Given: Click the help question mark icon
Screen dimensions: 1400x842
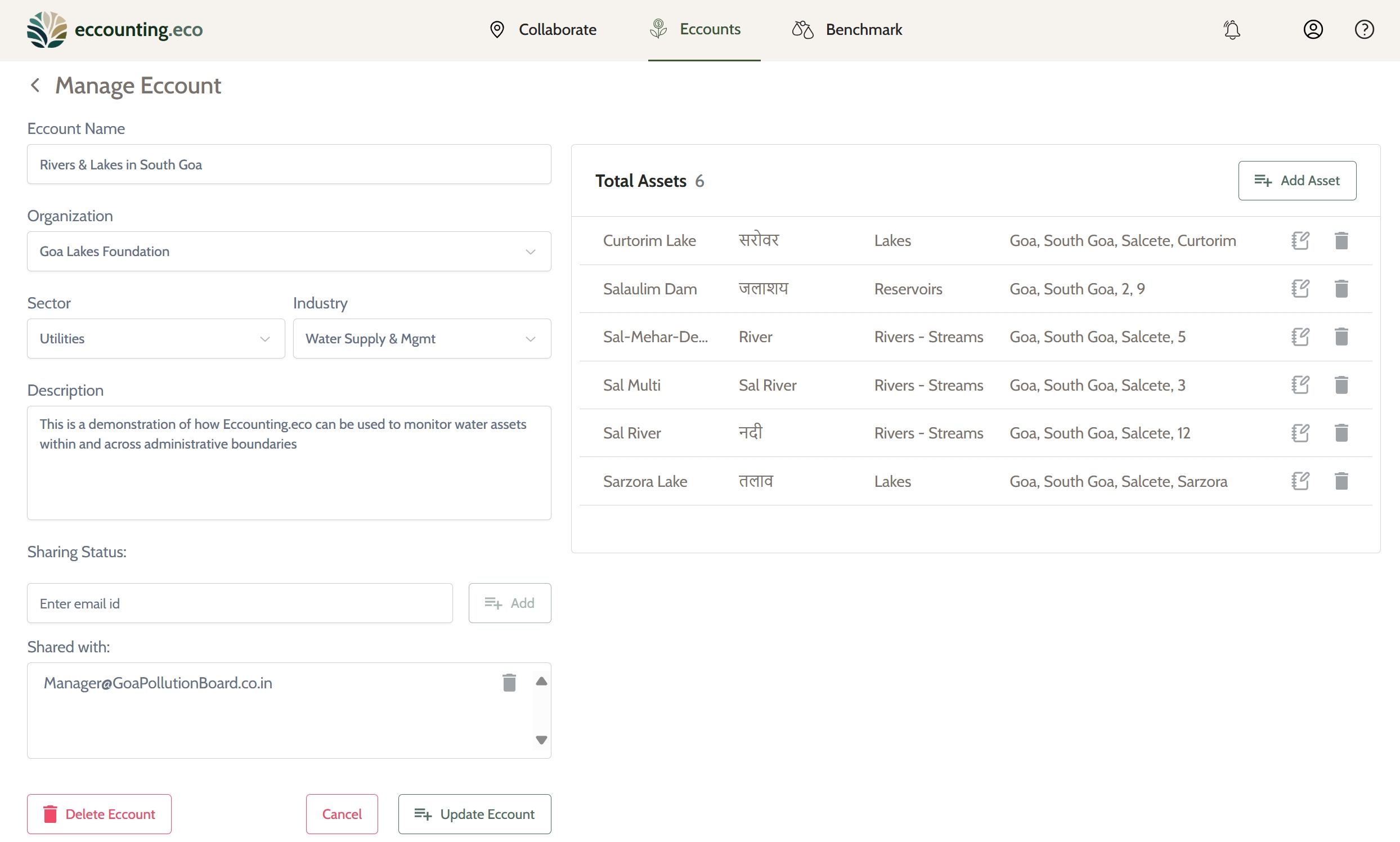Looking at the screenshot, I should coord(1363,29).
